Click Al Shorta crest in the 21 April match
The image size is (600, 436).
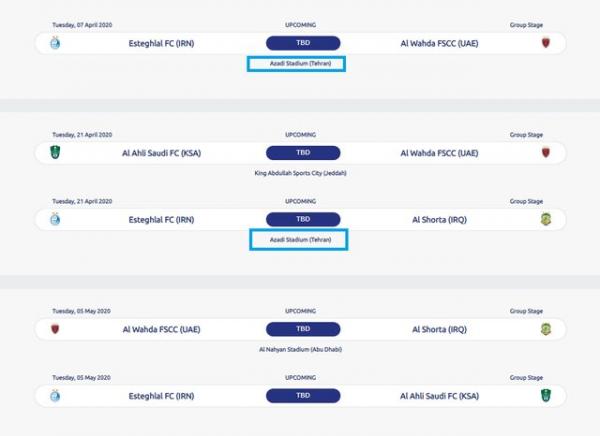point(546,219)
